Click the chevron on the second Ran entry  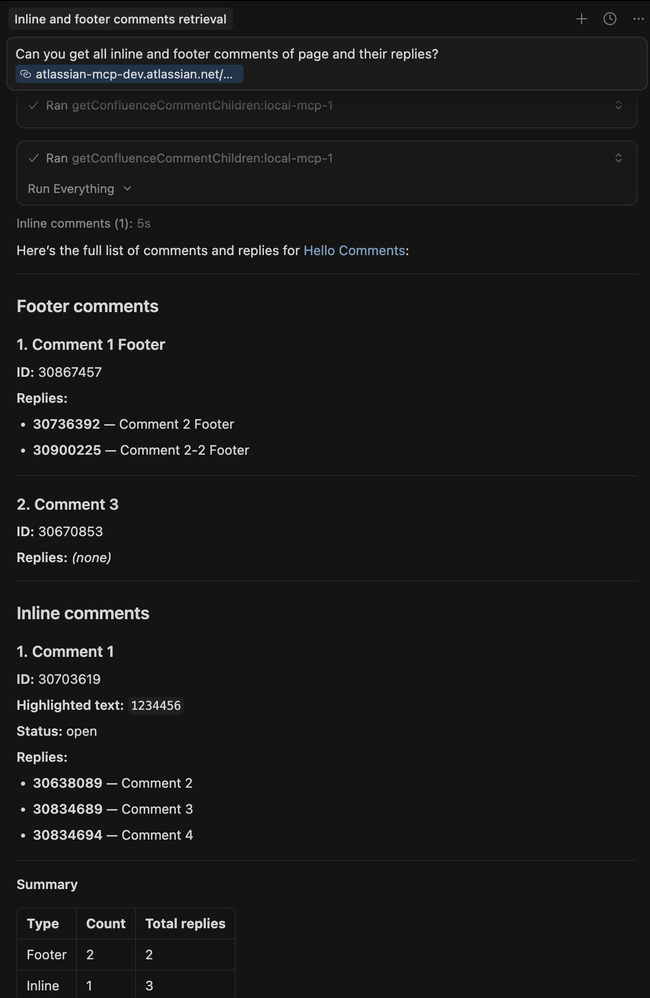(618, 157)
